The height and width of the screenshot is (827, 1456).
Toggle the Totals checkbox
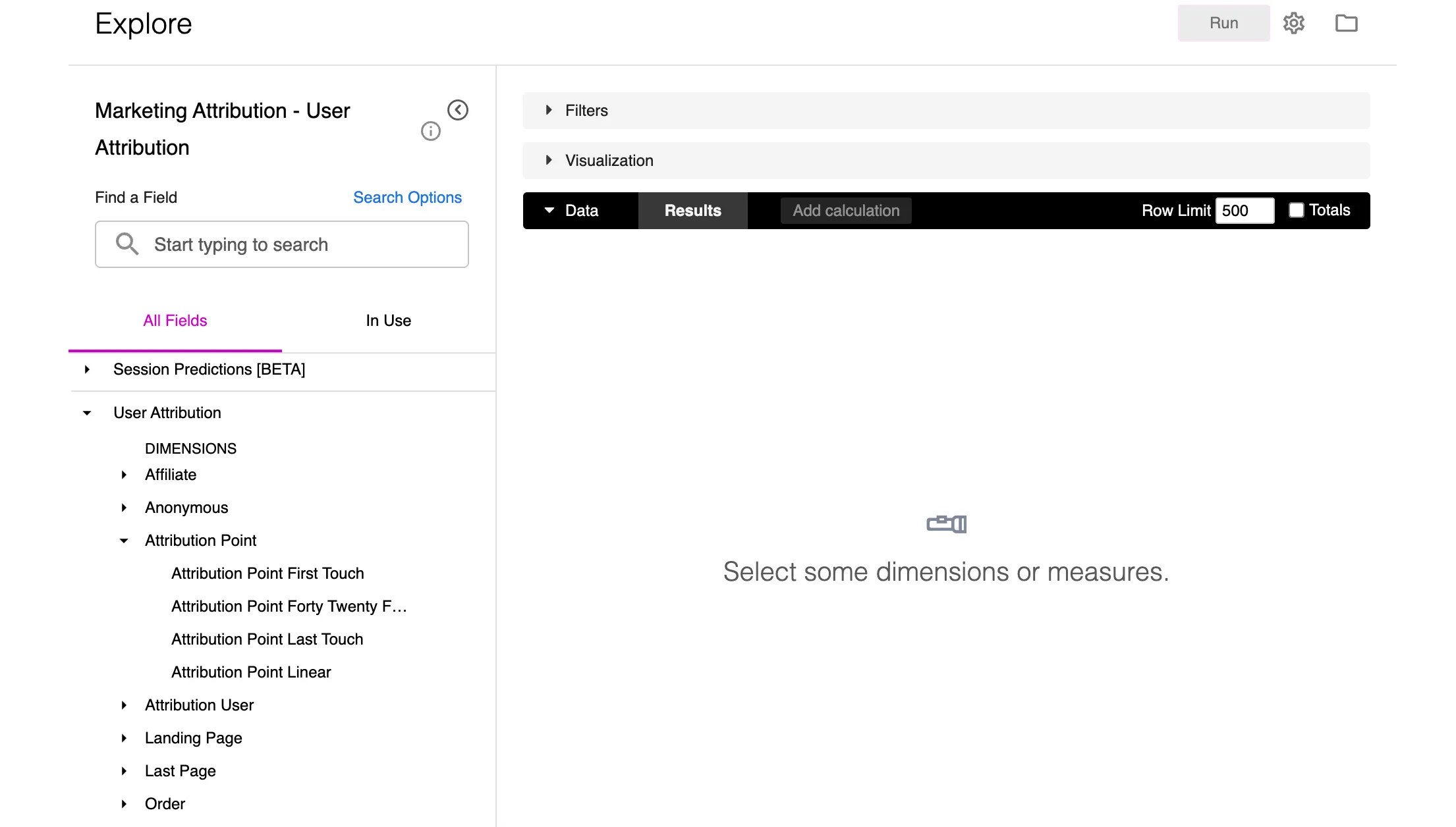point(1296,210)
